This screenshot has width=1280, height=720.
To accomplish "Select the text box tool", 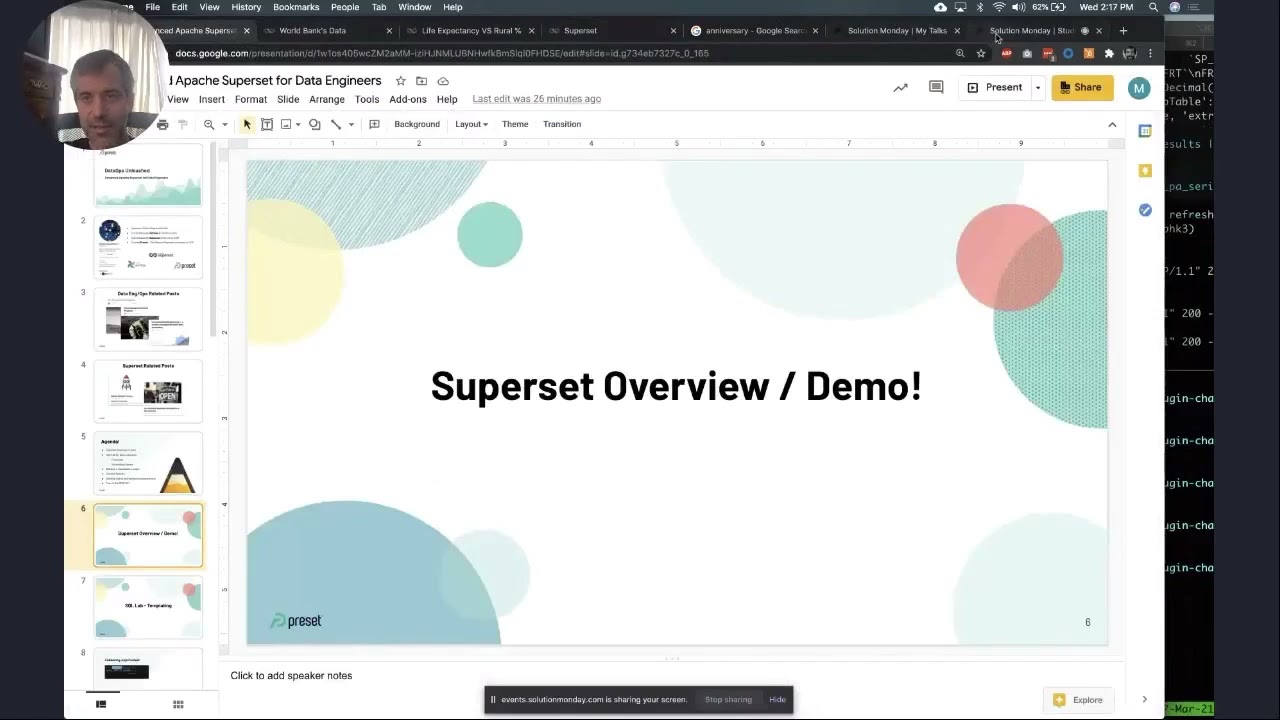I will point(267,124).
